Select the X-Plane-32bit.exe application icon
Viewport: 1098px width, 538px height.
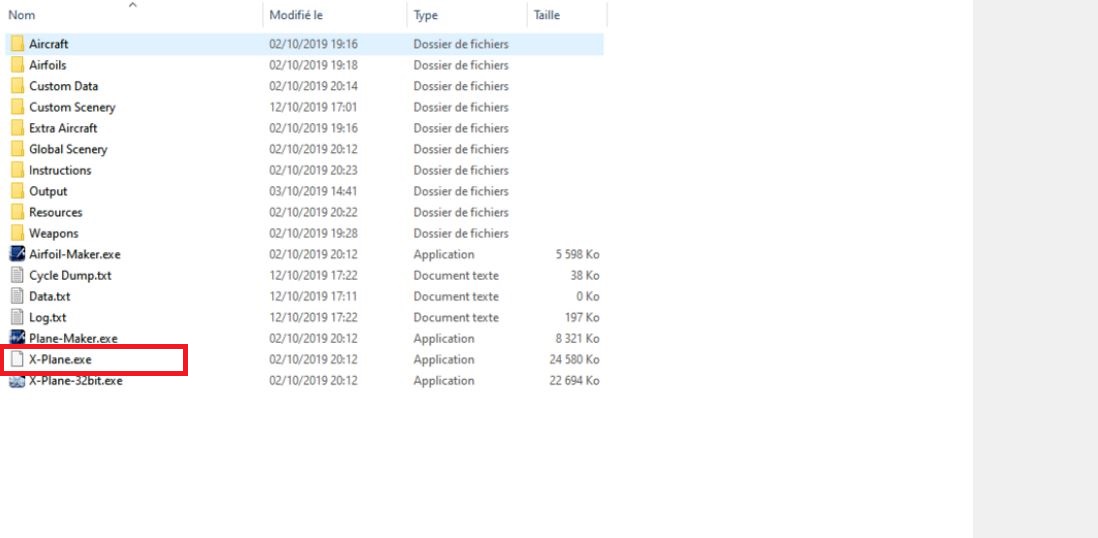(18, 380)
